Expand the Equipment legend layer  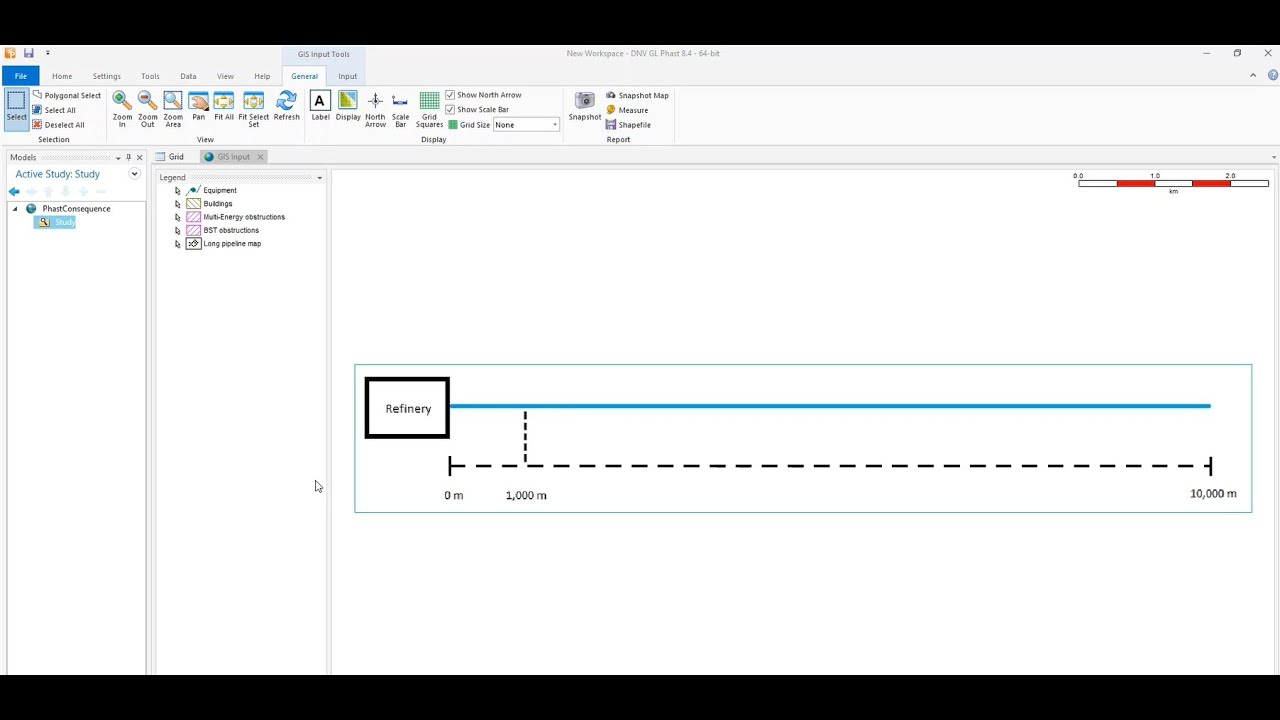(178, 190)
